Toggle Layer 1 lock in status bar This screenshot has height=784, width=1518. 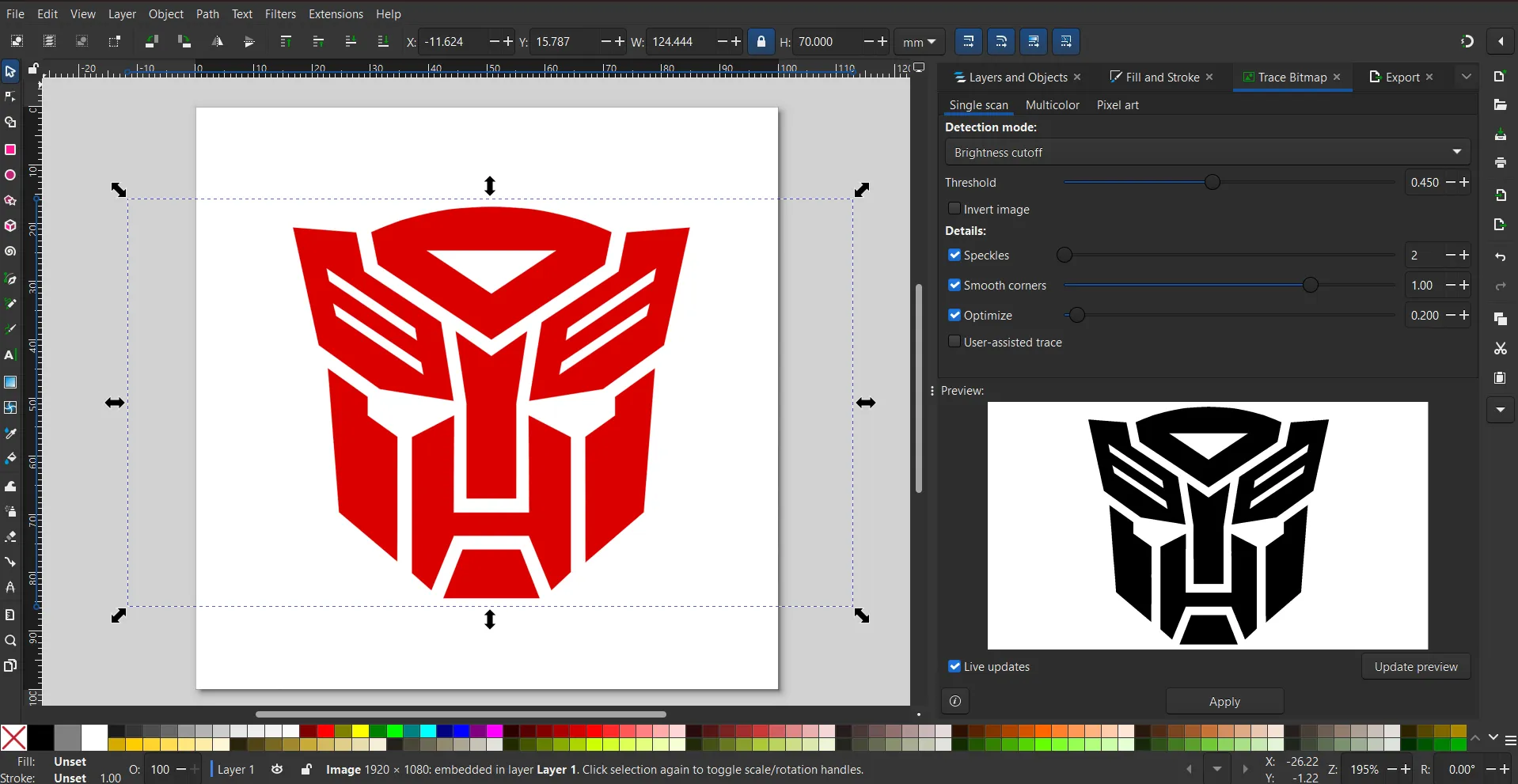click(306, 769)
